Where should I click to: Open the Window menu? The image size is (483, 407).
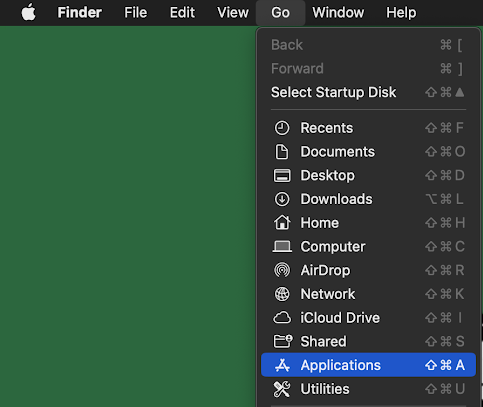click(x=338, y=13)
